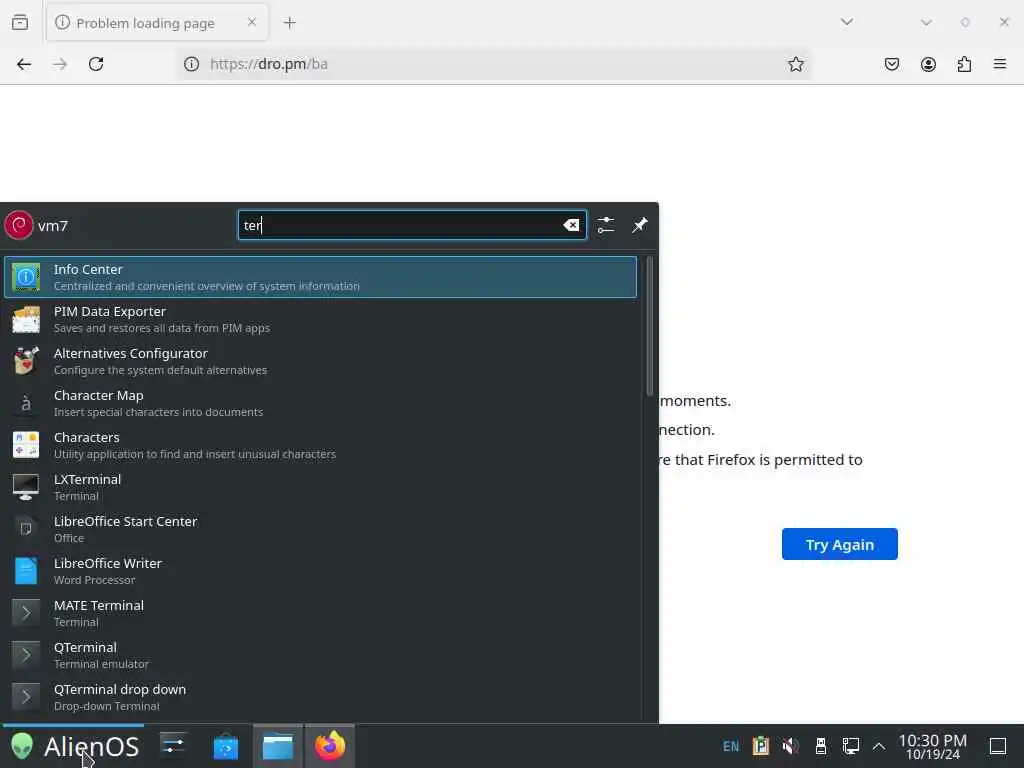This screenshot has width=1024, height=768.
Task: Open the file manager from taskbar
Action: [278, 746]
